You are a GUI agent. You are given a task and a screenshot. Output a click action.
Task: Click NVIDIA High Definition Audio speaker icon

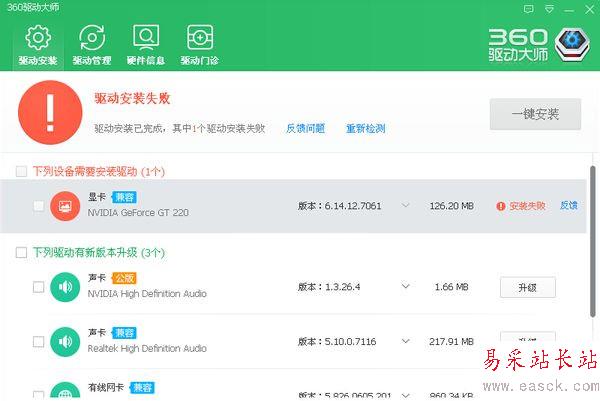(65, 287)
